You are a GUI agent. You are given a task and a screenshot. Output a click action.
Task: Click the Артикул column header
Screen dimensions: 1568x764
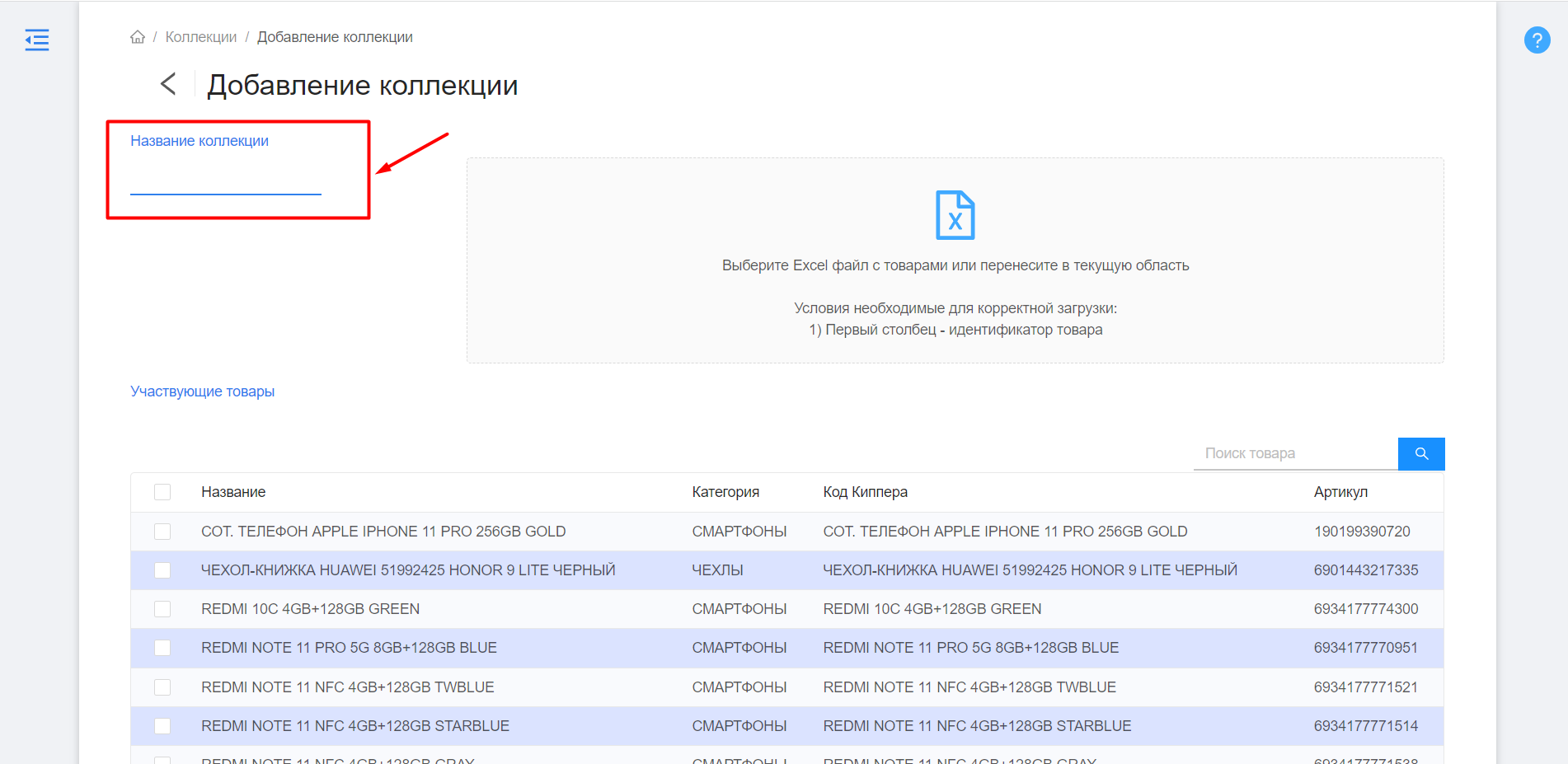(1340, 492)
